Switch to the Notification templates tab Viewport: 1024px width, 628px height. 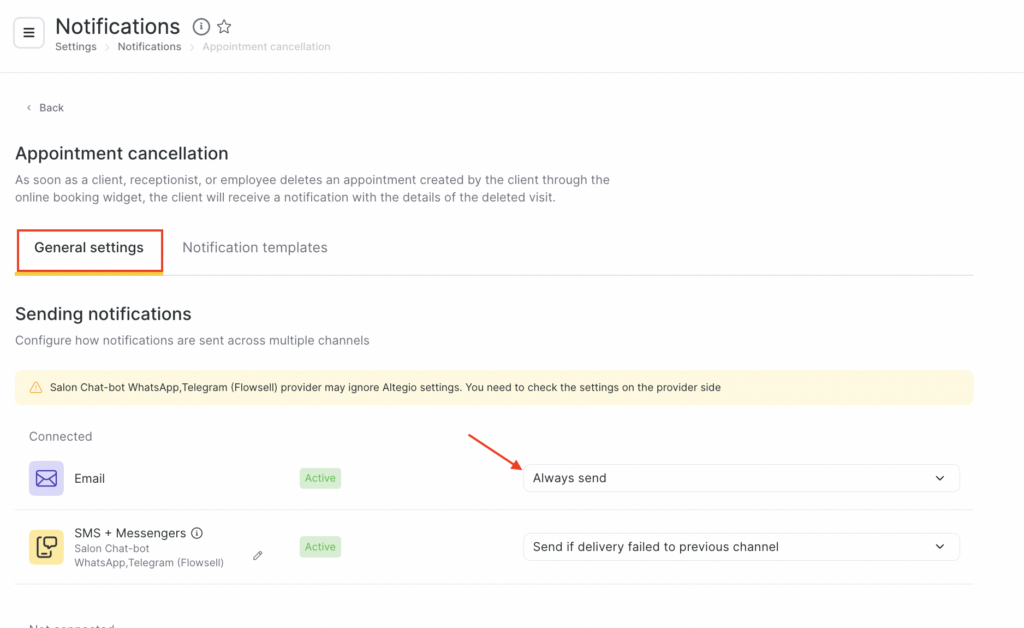(255, 247)
